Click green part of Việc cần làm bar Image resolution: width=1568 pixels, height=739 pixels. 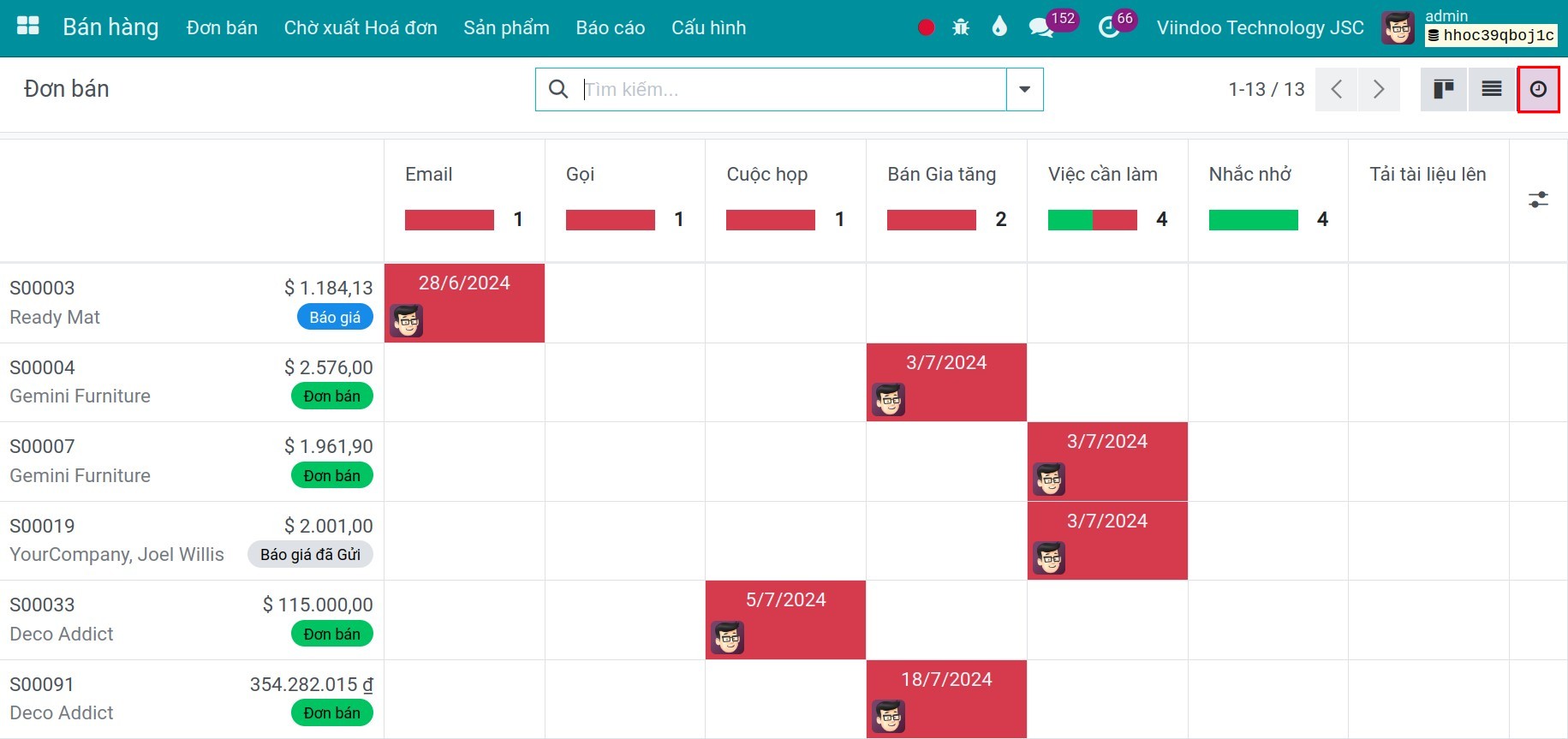click(x=1070, y=220)
